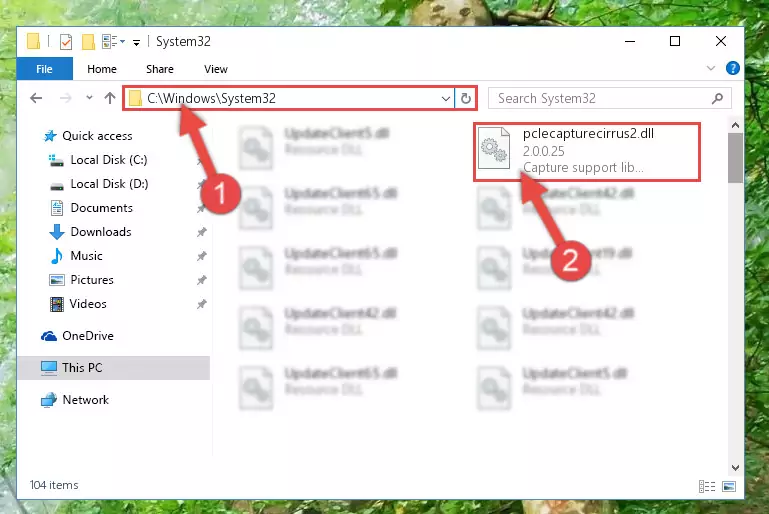Switch to the Share ribbon tab
Screen dimensions: 769x514
(x=160, y=69)
